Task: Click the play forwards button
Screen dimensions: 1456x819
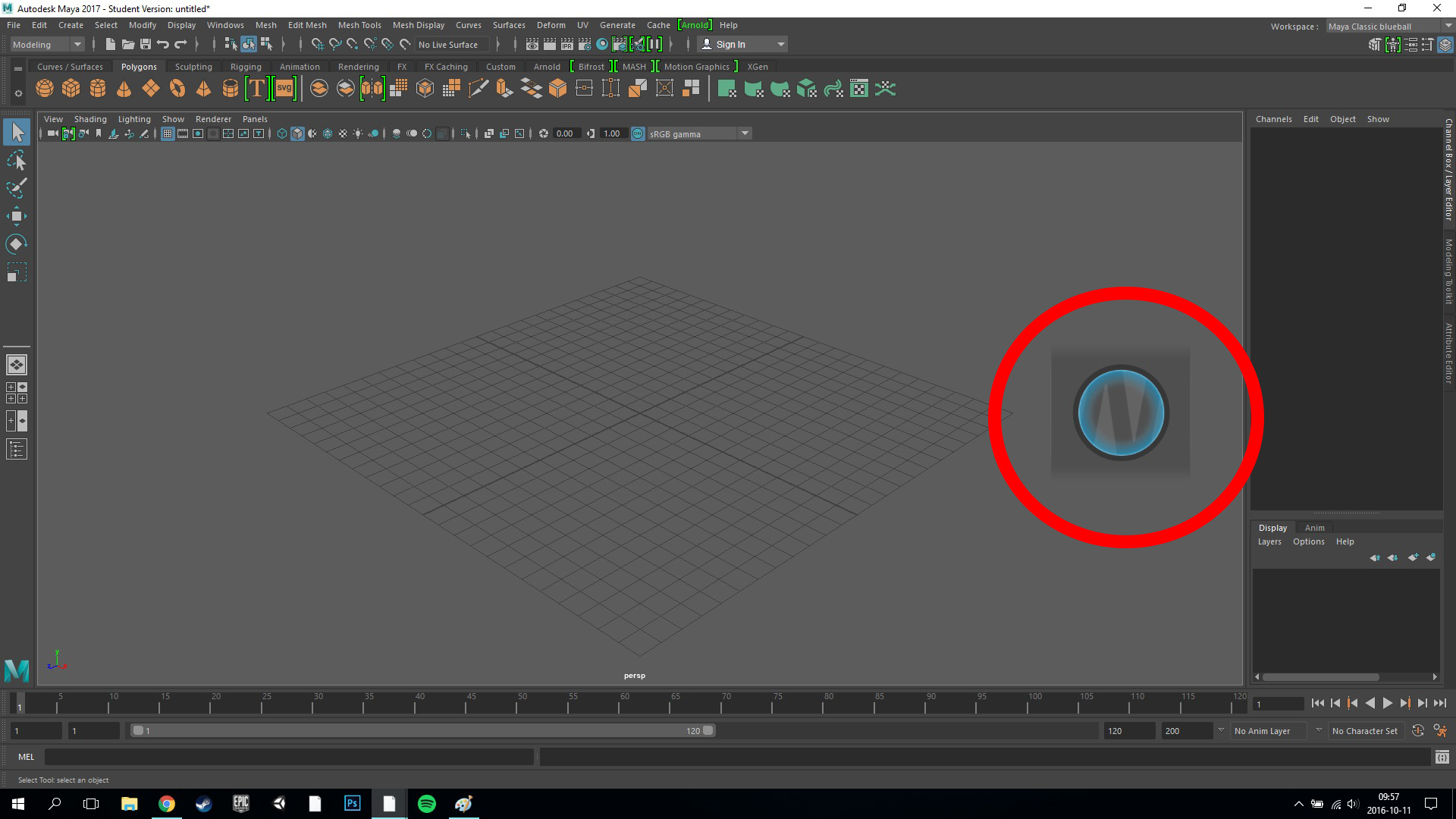Action: click(x=1387, y=704)
